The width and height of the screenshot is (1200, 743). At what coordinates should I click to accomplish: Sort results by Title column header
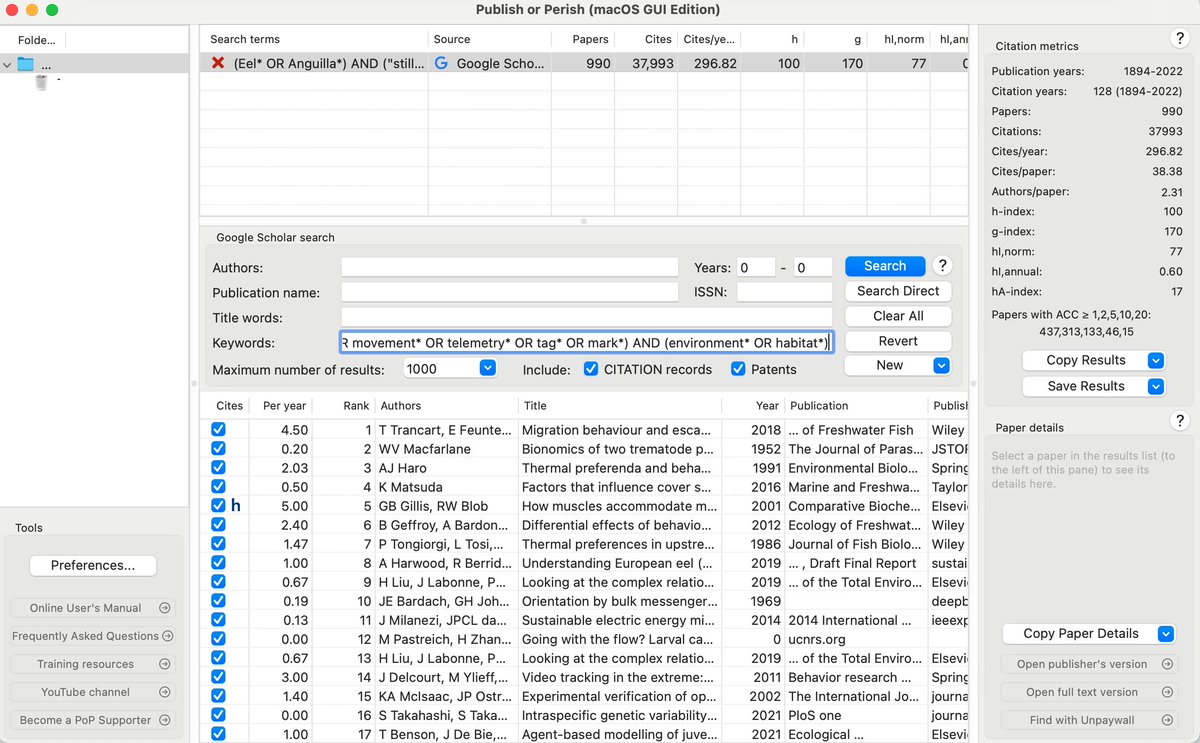535,406
